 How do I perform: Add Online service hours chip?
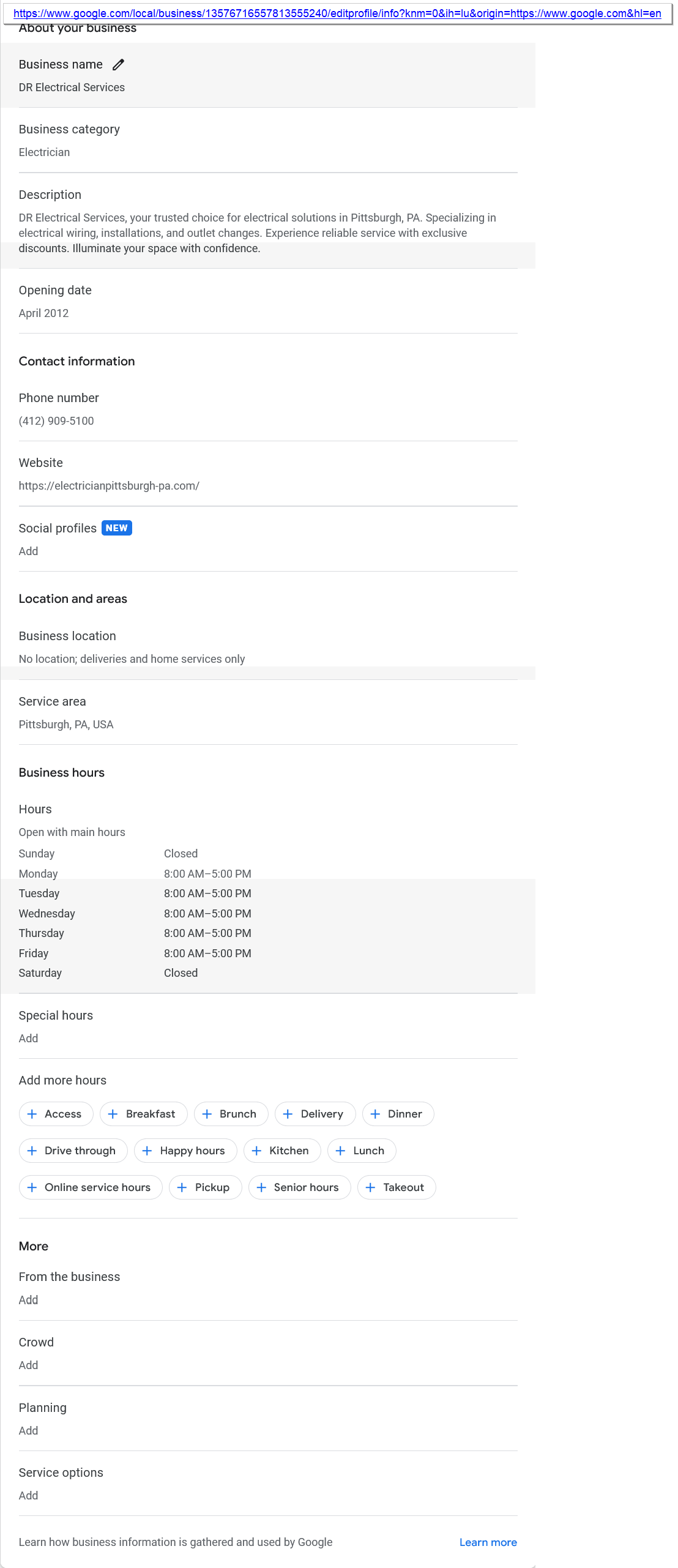click(91, 1187)
